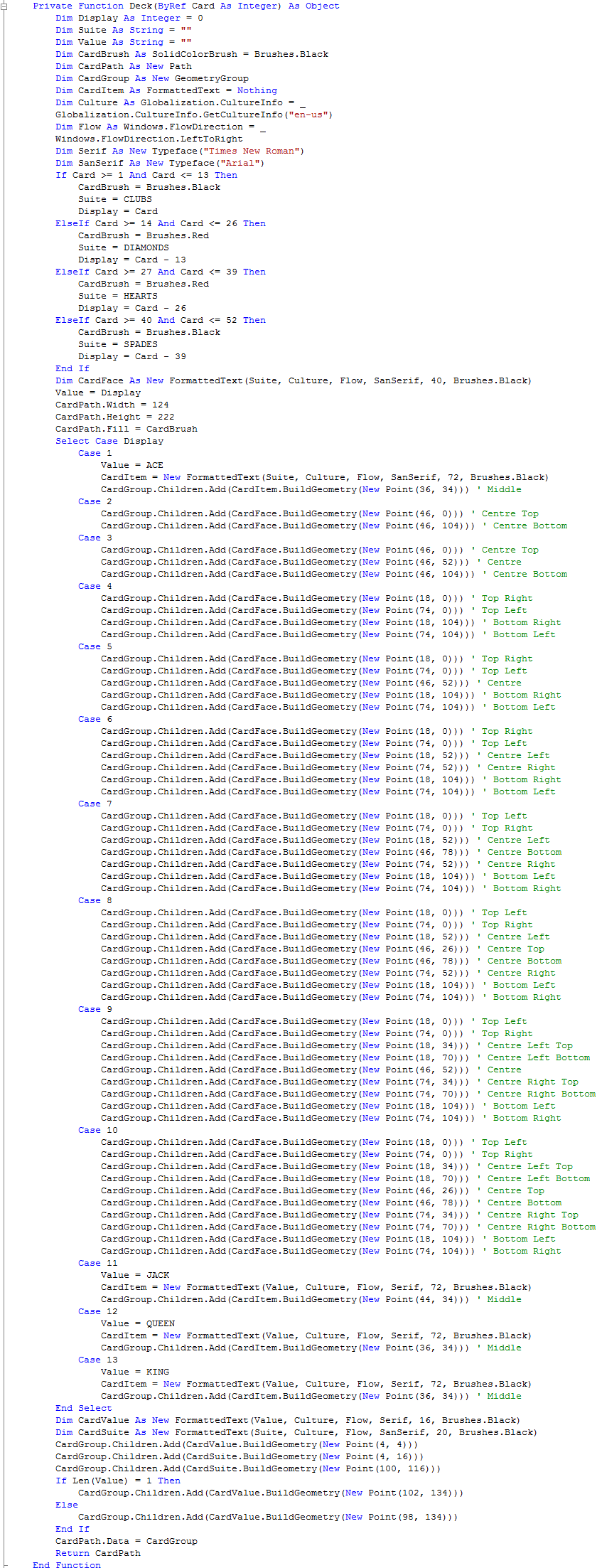Click 'If Card >= 1 And Card <= 13 Then'

pos(146,175)
